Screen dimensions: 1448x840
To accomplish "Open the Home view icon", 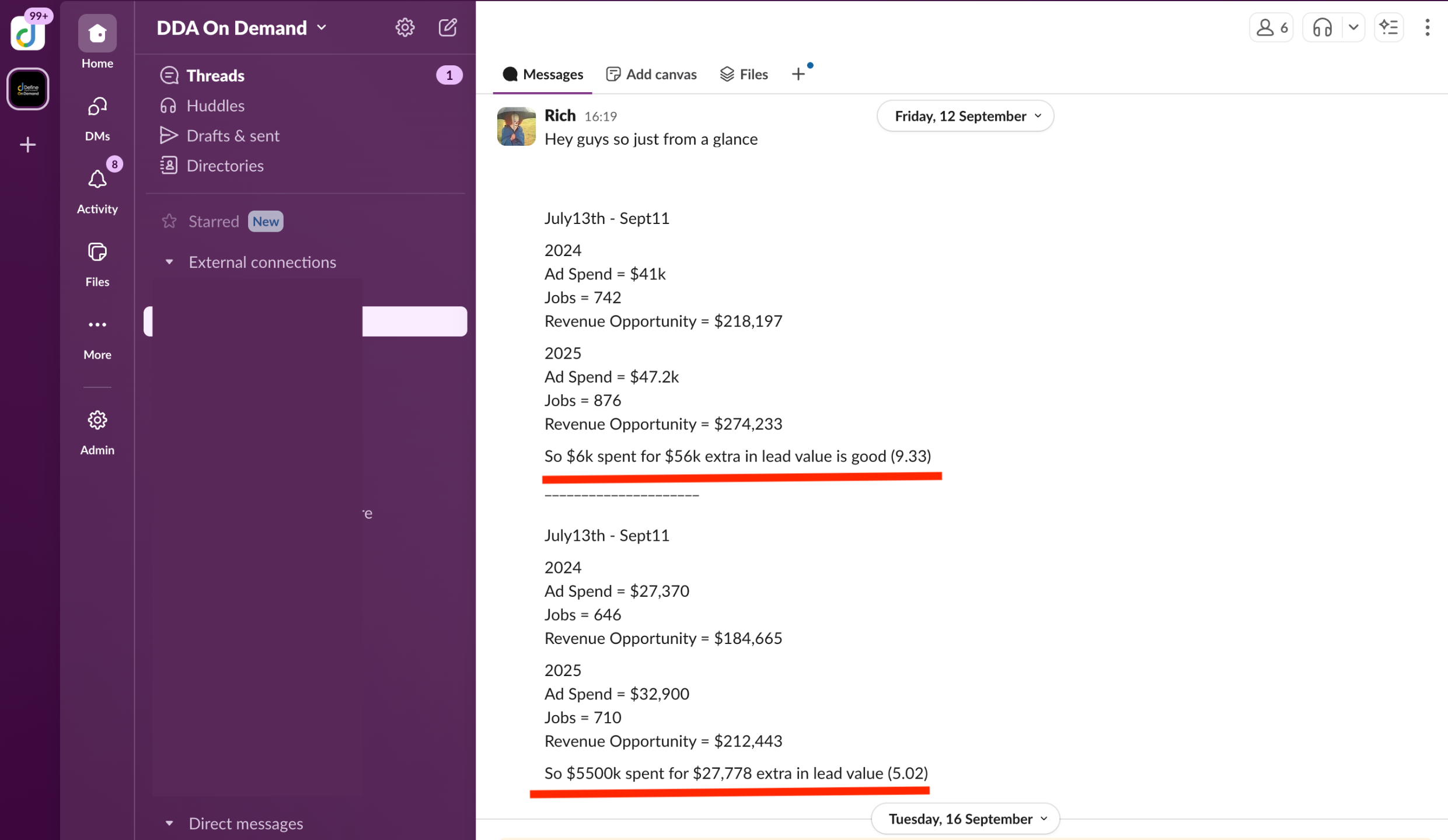I will (97, 34).
